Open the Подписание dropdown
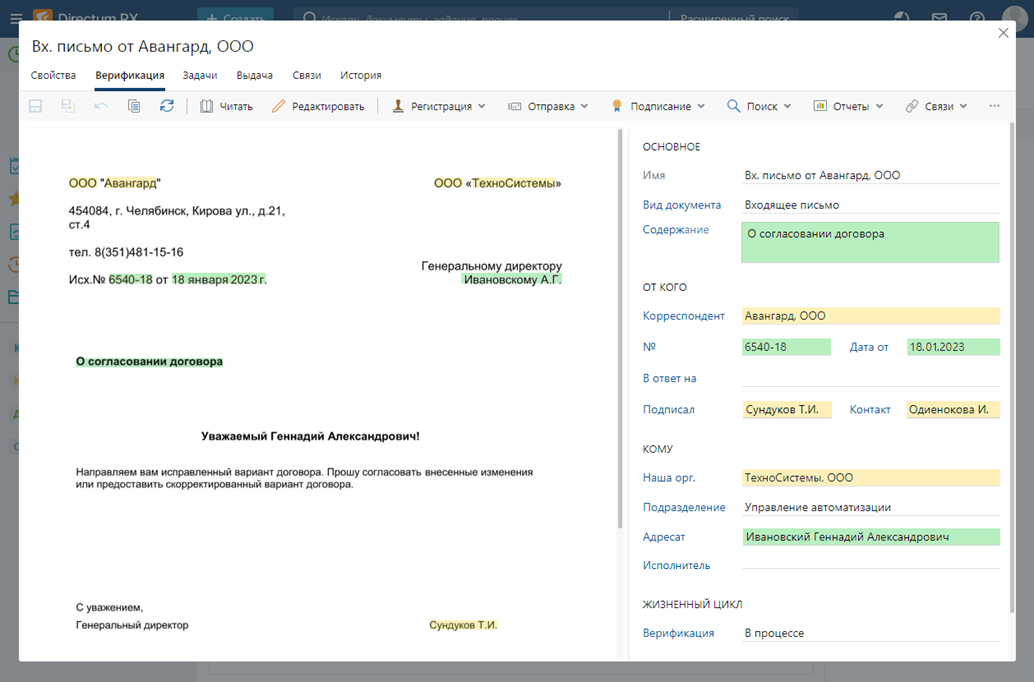 pyautogui.click(x=658, y=106)
